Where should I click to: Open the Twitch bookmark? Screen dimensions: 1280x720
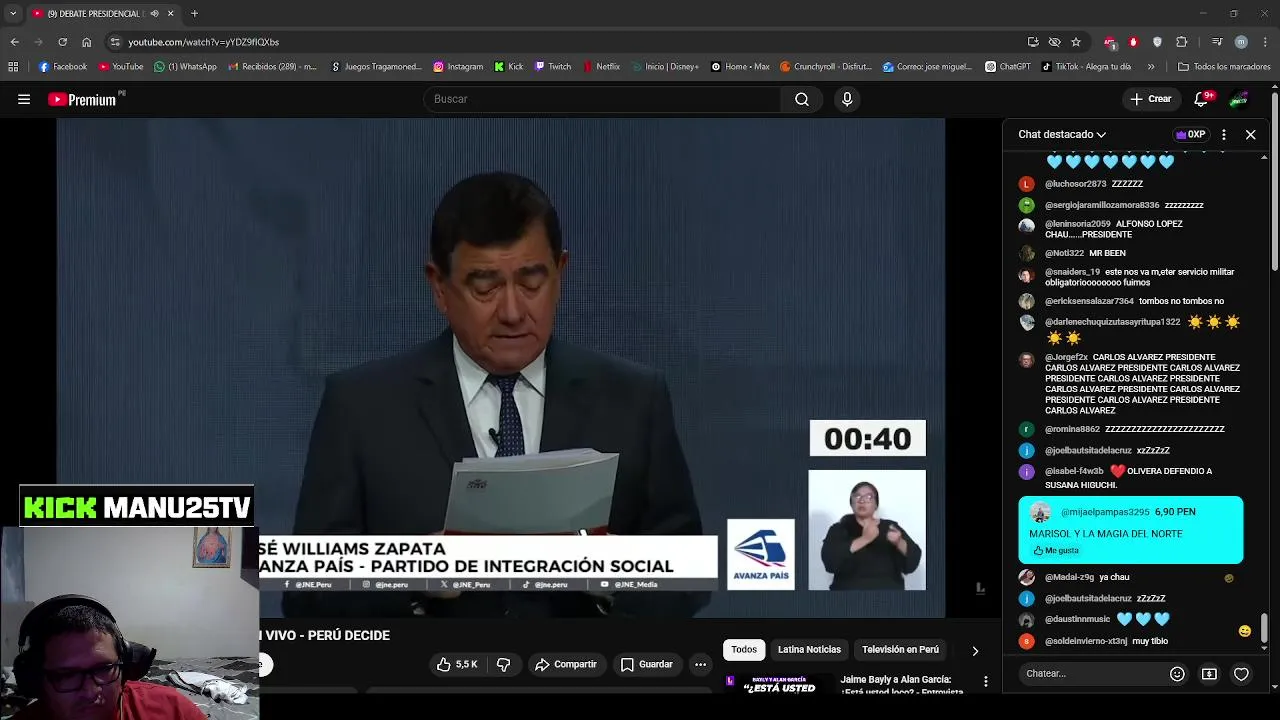tap(553, 67)
